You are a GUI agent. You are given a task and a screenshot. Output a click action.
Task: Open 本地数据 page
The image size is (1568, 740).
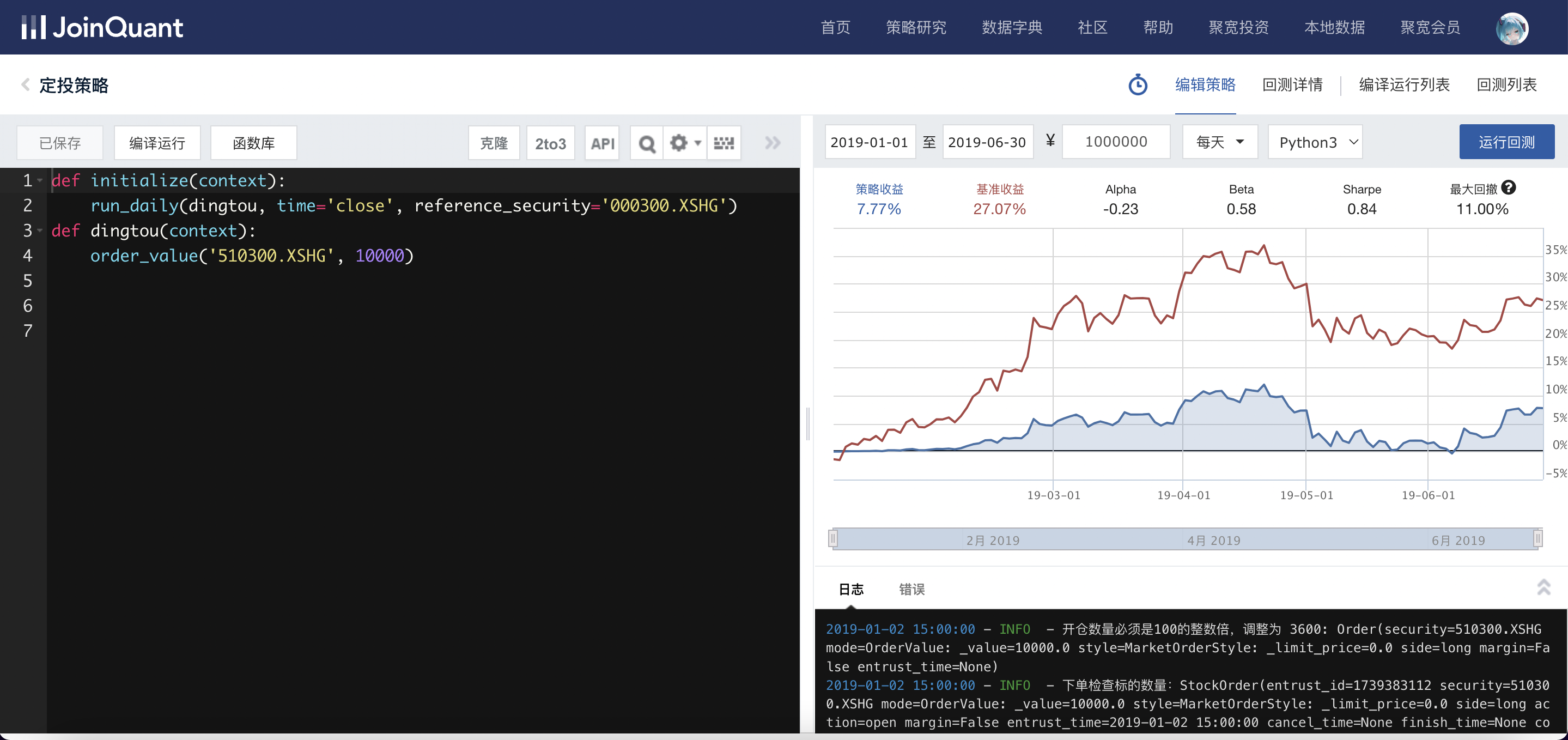tap(1334, 27)
